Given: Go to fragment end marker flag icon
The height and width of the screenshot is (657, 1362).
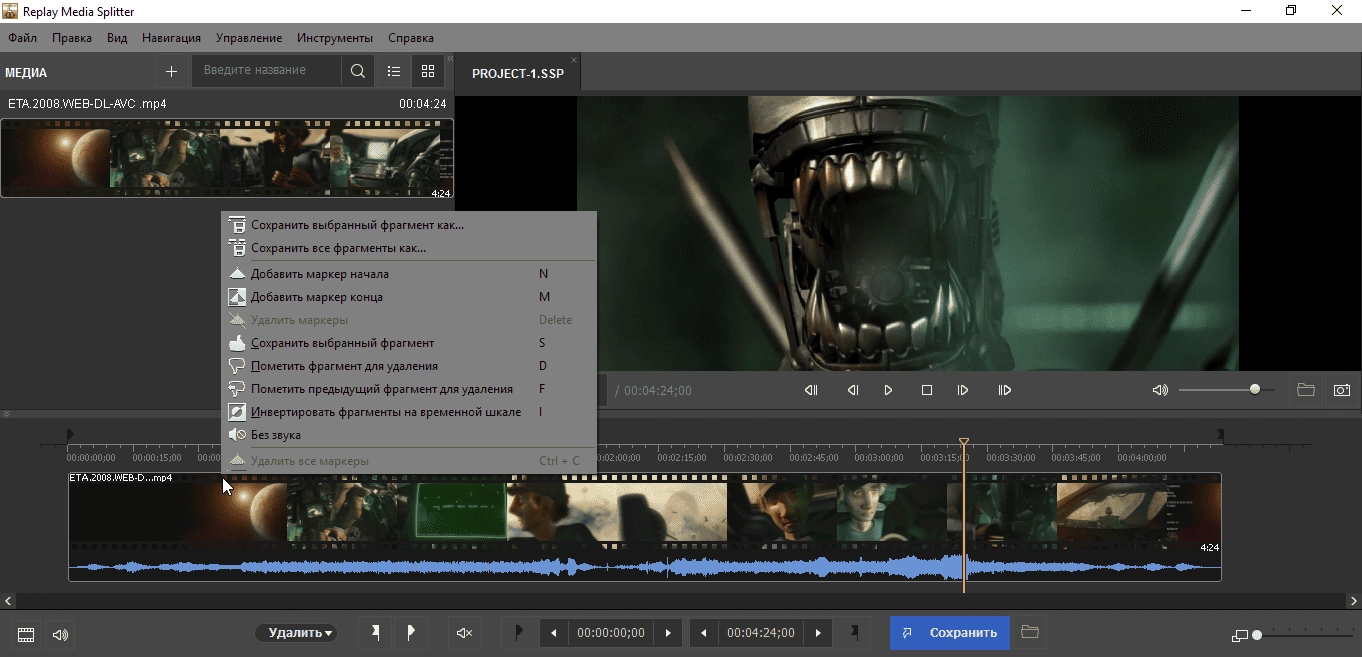Looking at the screenshot, I should click(x=854, y=633).
